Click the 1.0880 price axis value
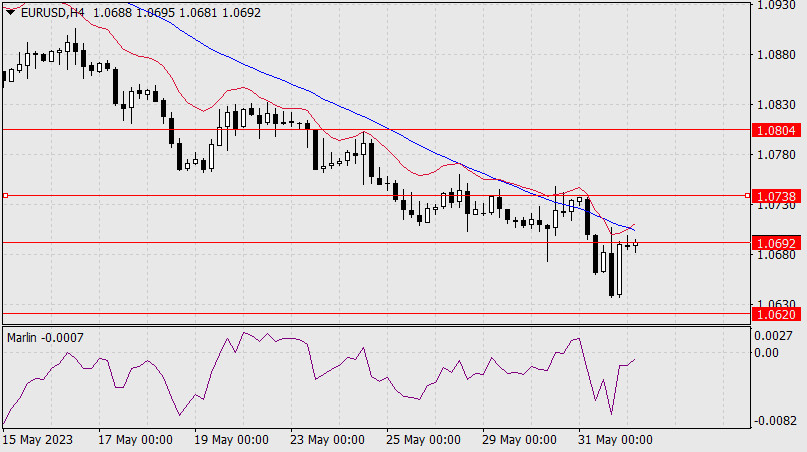 tap(776, 55)
